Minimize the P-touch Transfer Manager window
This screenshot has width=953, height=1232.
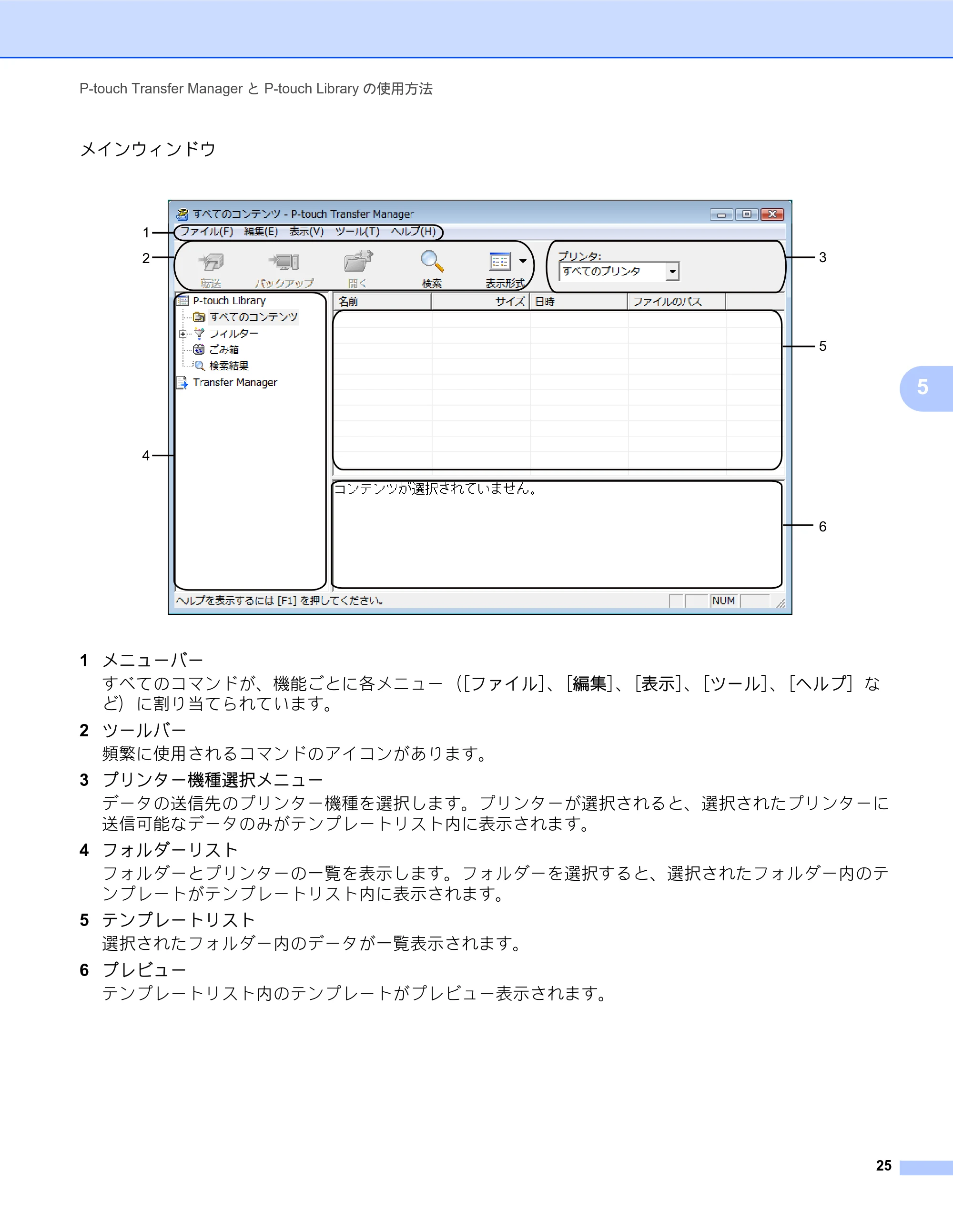pyautogui.click(x=721, y=214)
